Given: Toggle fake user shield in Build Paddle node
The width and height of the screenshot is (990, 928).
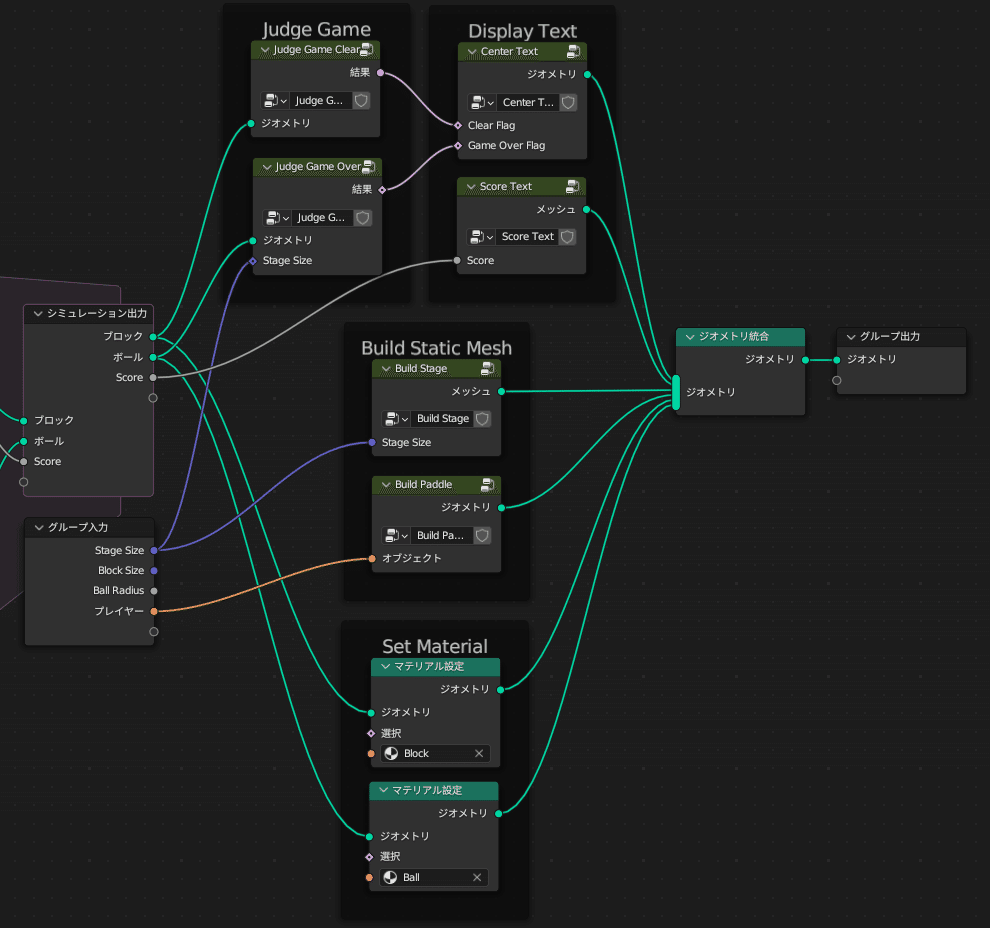Looking at the screenshot, I should [x=482, y=535].
